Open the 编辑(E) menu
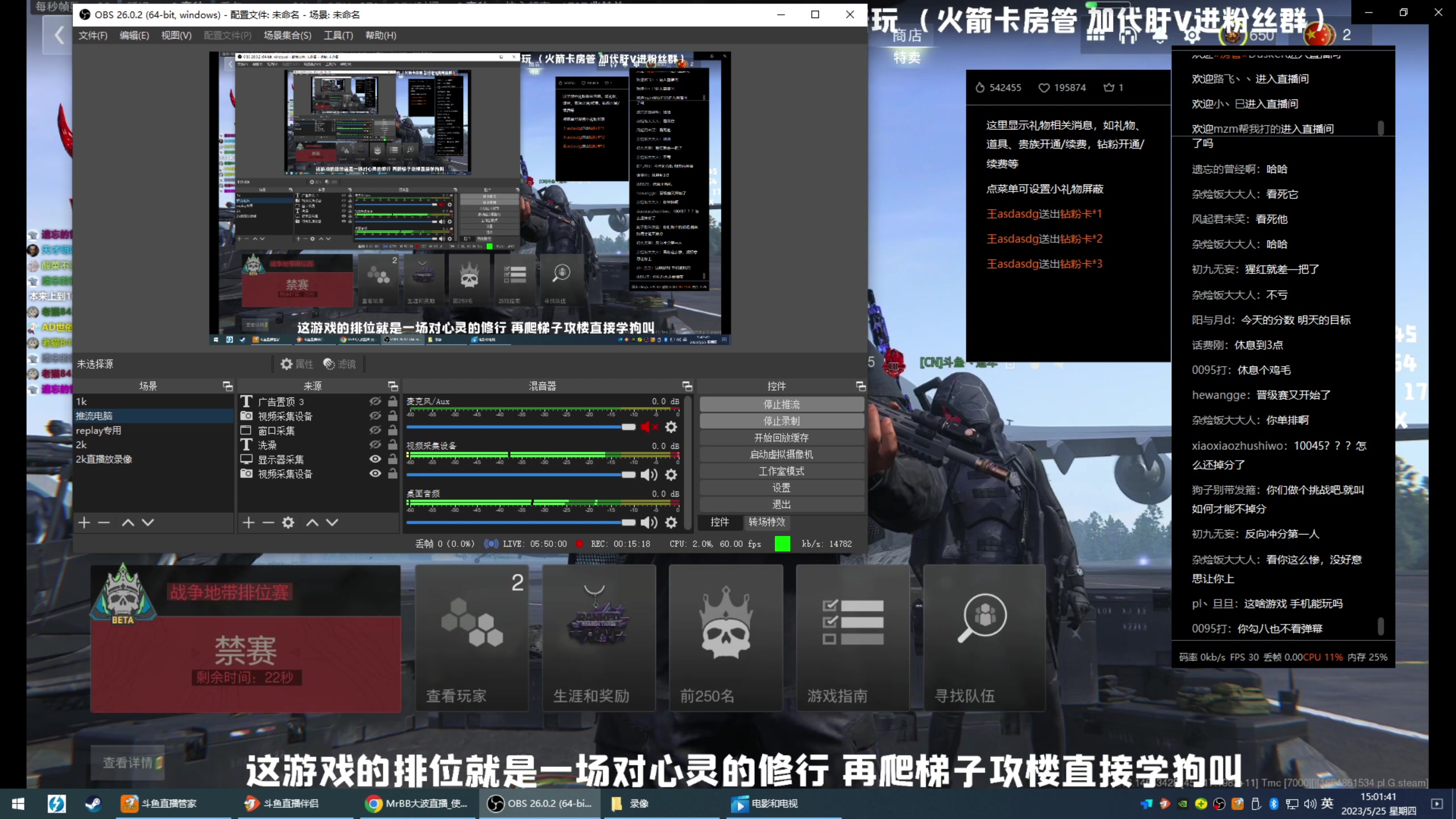 [134, 35]
